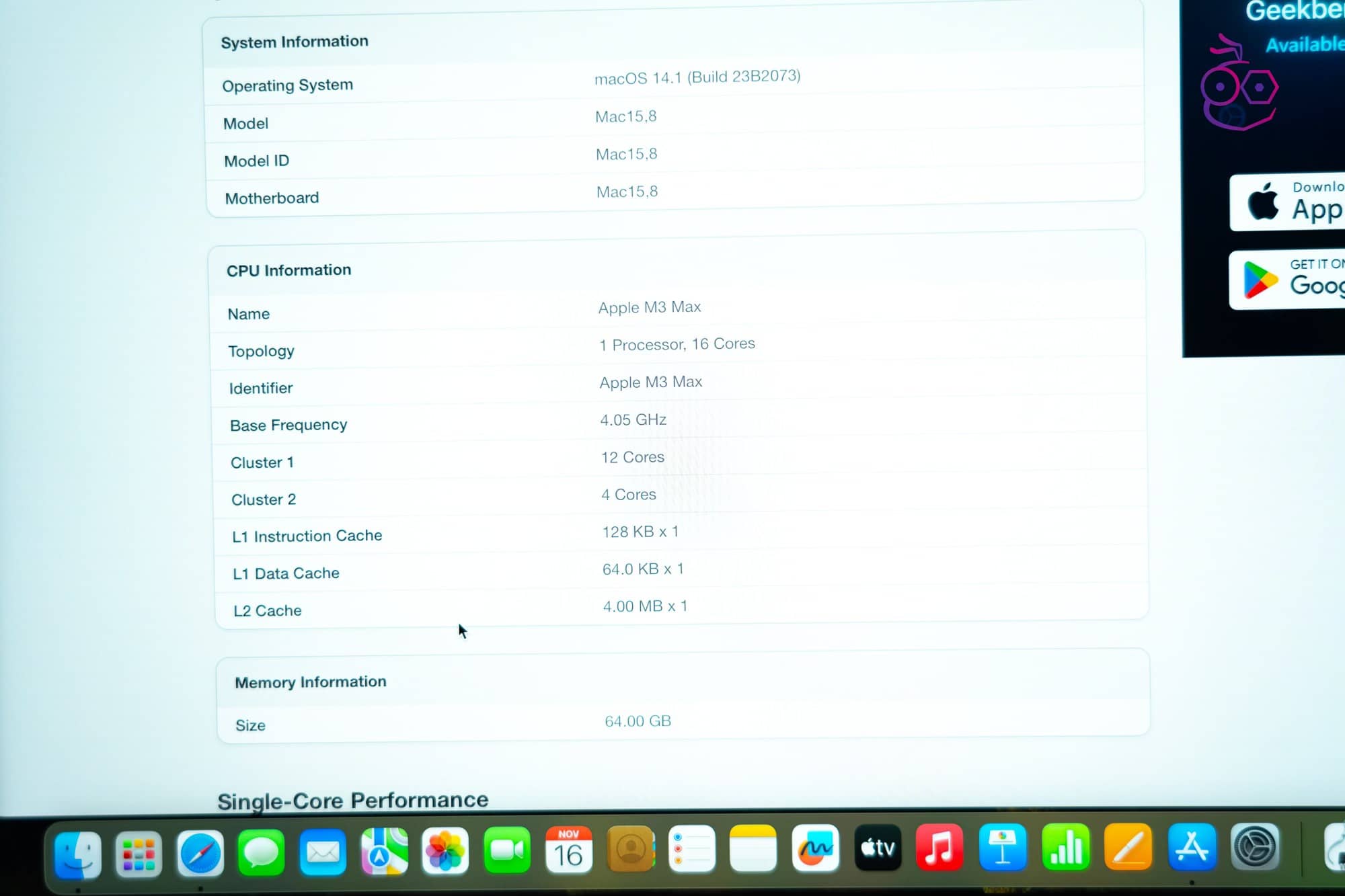Click Download on the App Store badge
1345x896 pixels.
point(1287,202)
